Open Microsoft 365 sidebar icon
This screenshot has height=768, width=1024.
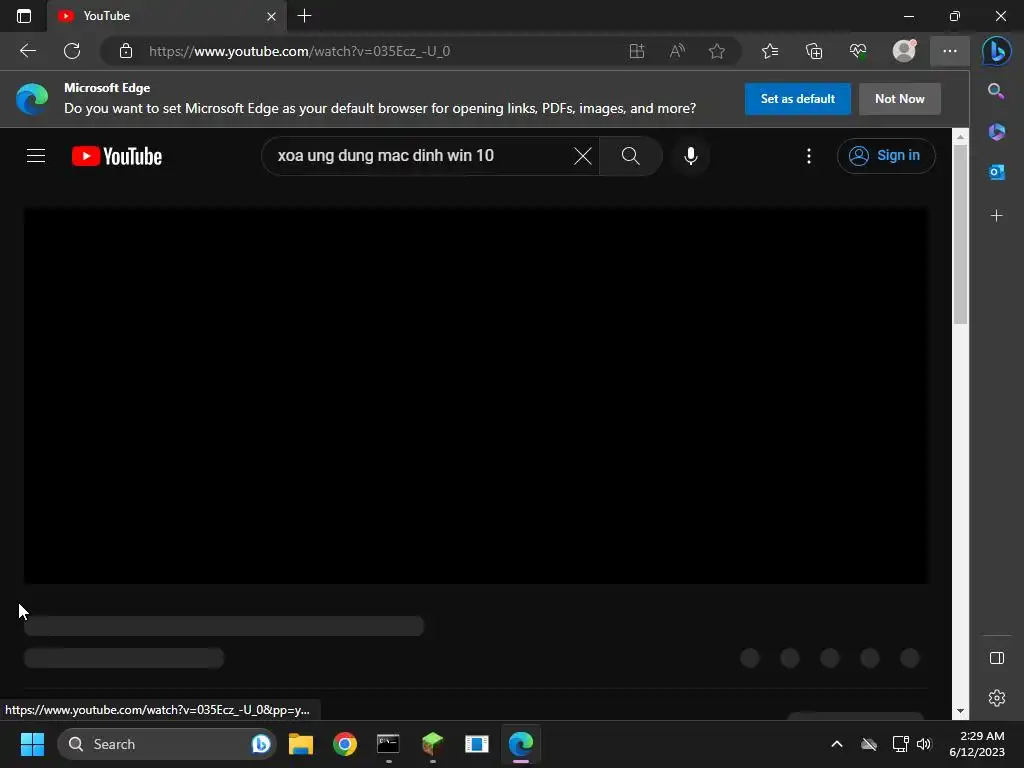(x=996, y=132)
